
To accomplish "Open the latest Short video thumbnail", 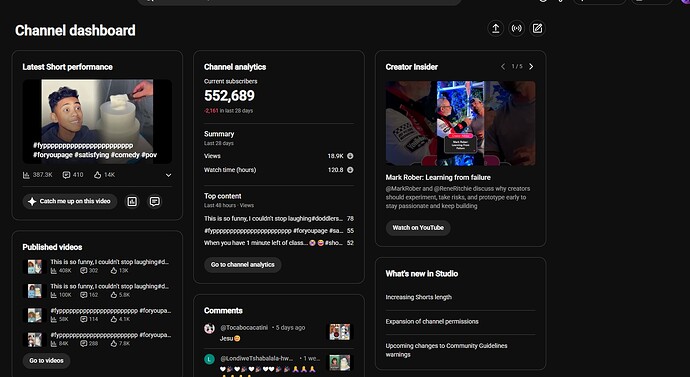I will (x=97, y=121).
